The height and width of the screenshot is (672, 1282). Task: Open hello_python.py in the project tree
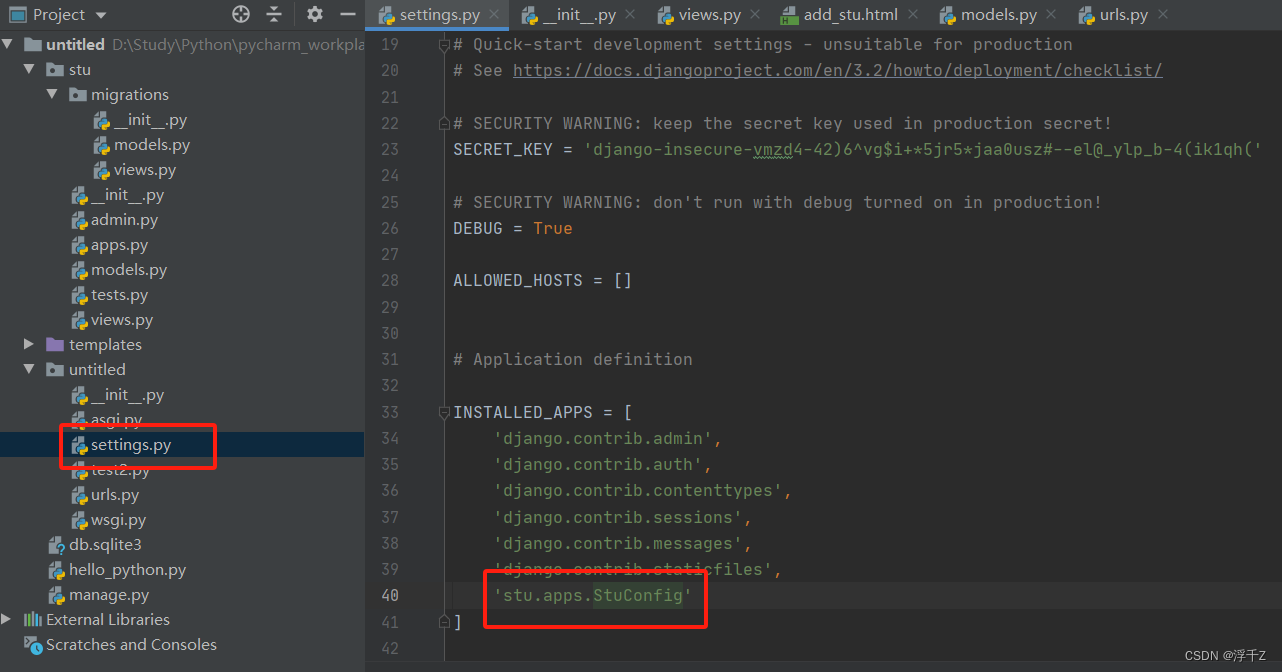pos(127,569)
